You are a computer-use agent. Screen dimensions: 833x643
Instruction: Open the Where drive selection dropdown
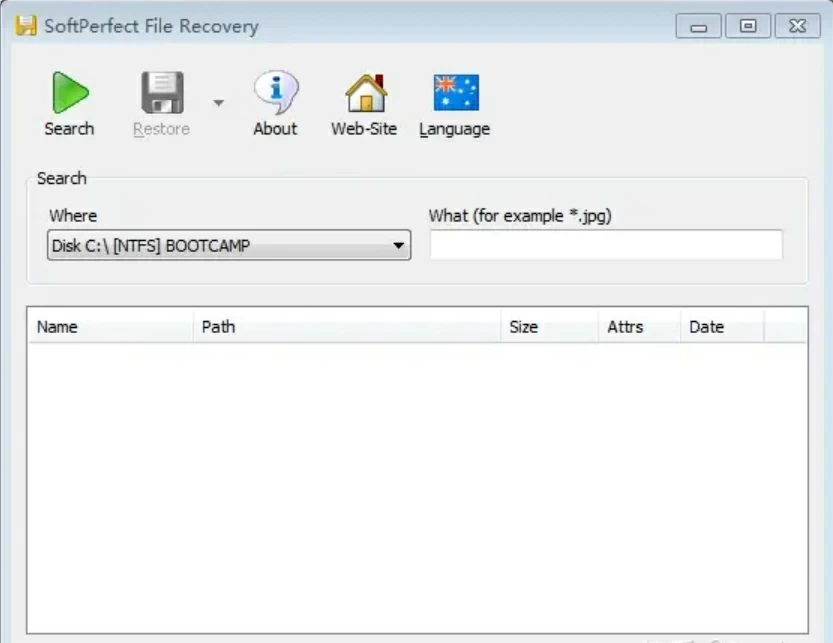399,245
